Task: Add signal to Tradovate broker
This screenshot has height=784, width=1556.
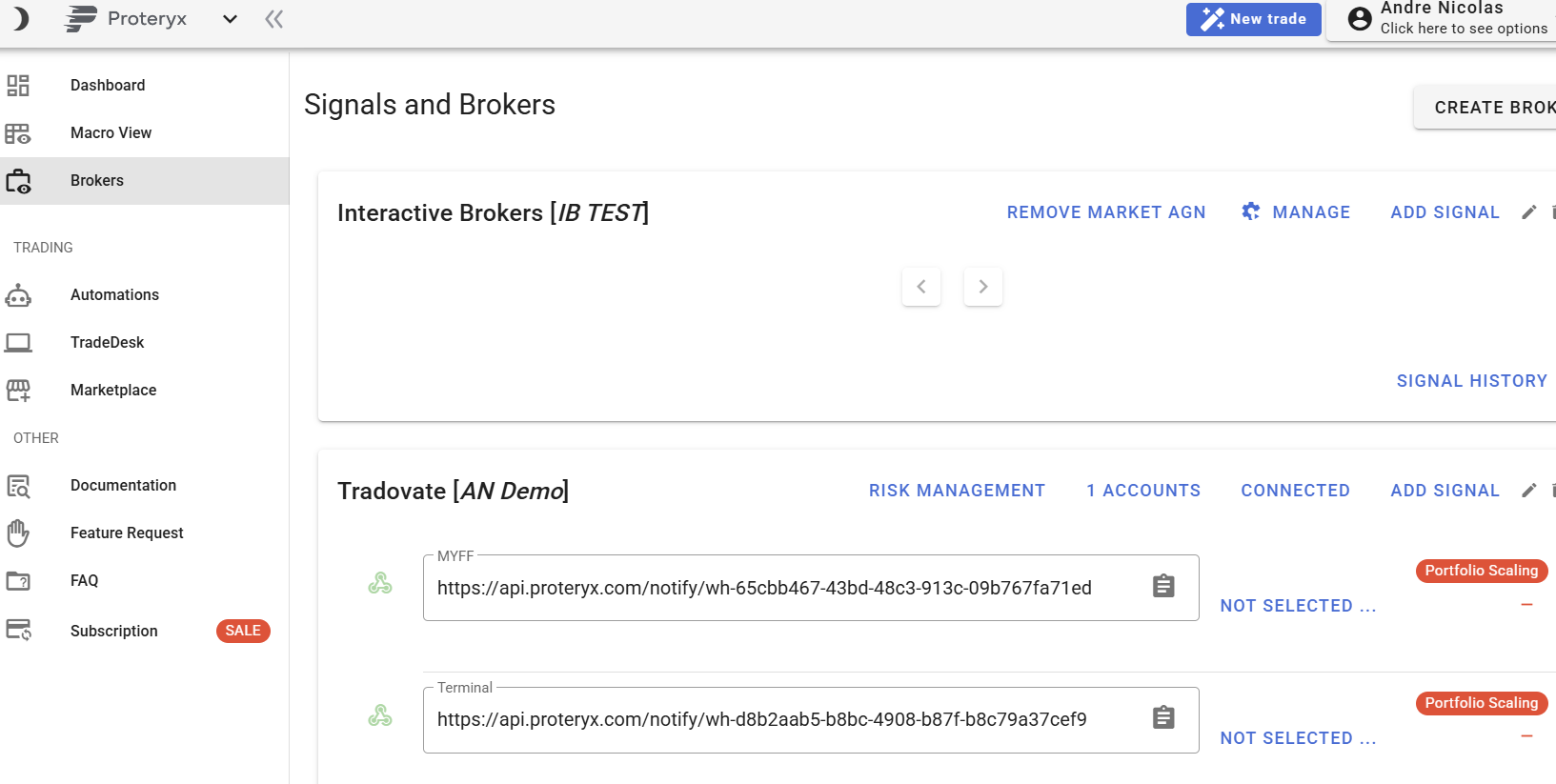Action: 1445,491
